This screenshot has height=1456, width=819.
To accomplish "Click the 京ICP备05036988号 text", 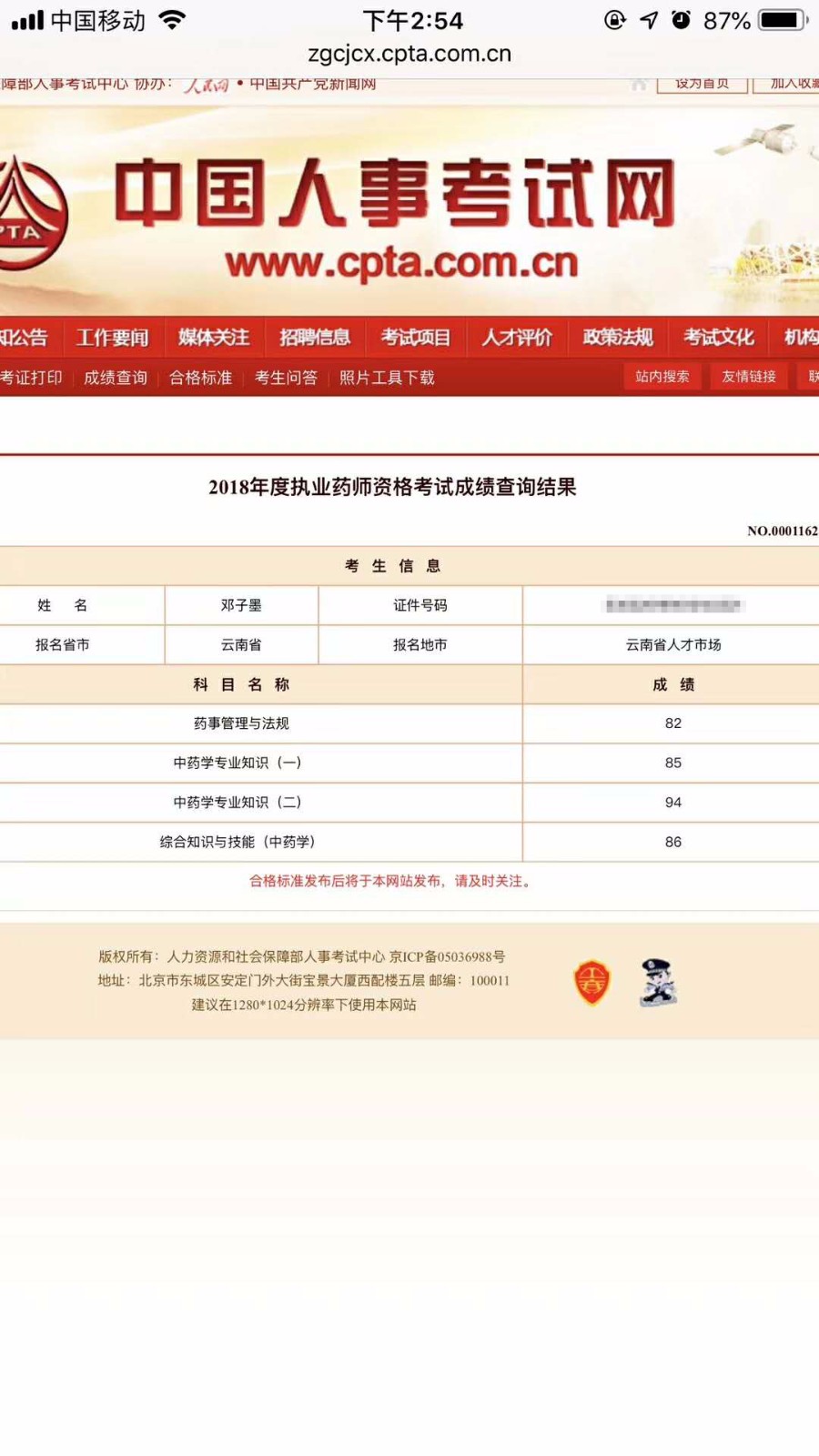I will (448, 956).
